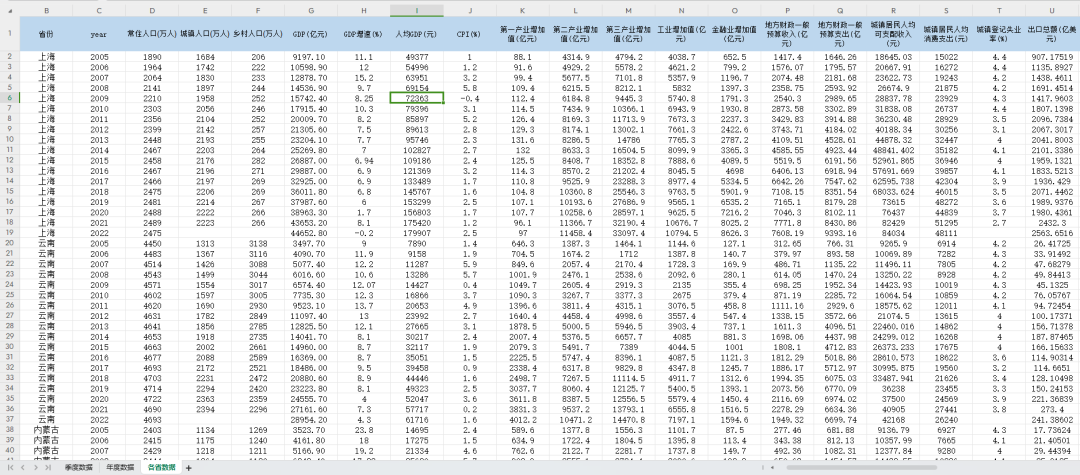The image size is (1080, 475).
Task: Click the CPI(%) header cell
Action: click(470, 34)
